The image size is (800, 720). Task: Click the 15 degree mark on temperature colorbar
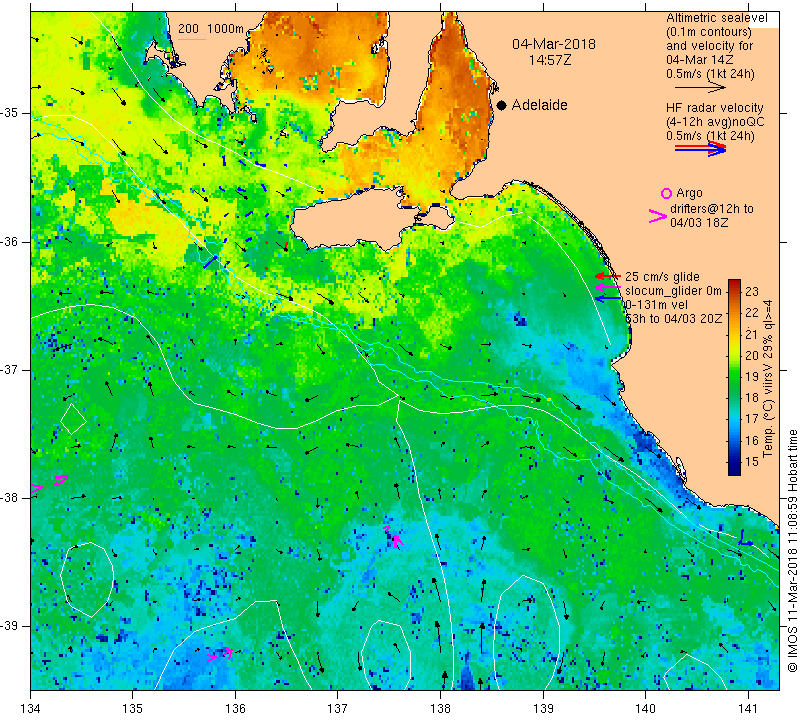[752, 462]
